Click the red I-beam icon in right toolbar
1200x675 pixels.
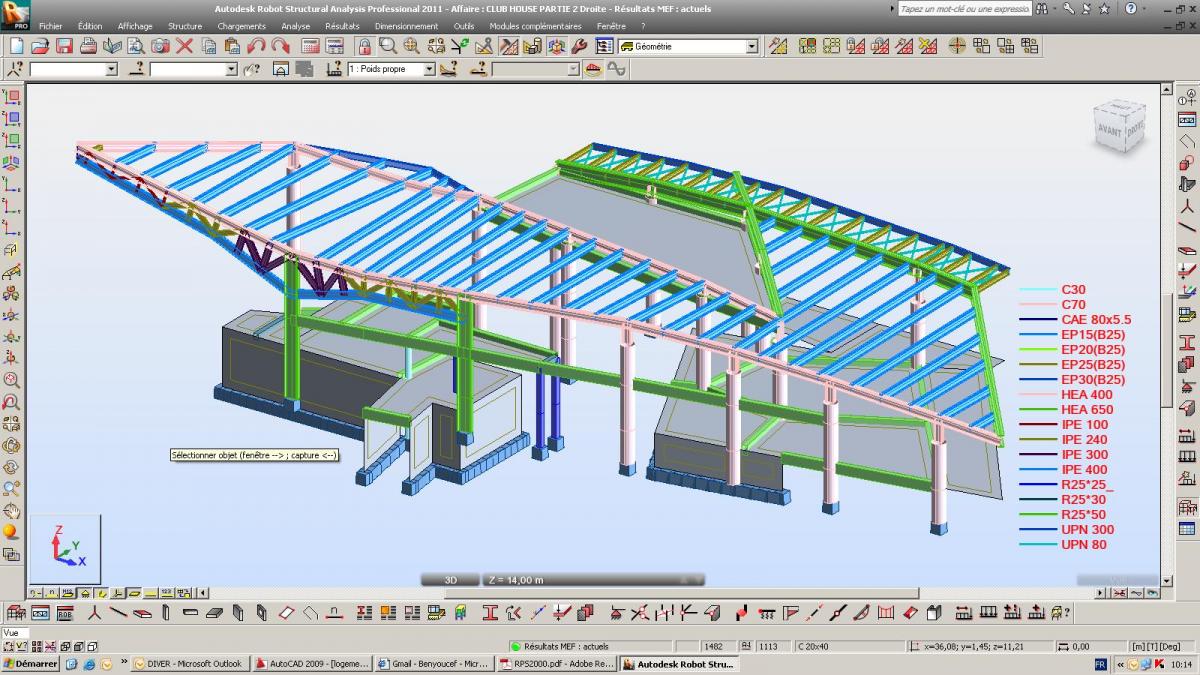click(1187, 342)
